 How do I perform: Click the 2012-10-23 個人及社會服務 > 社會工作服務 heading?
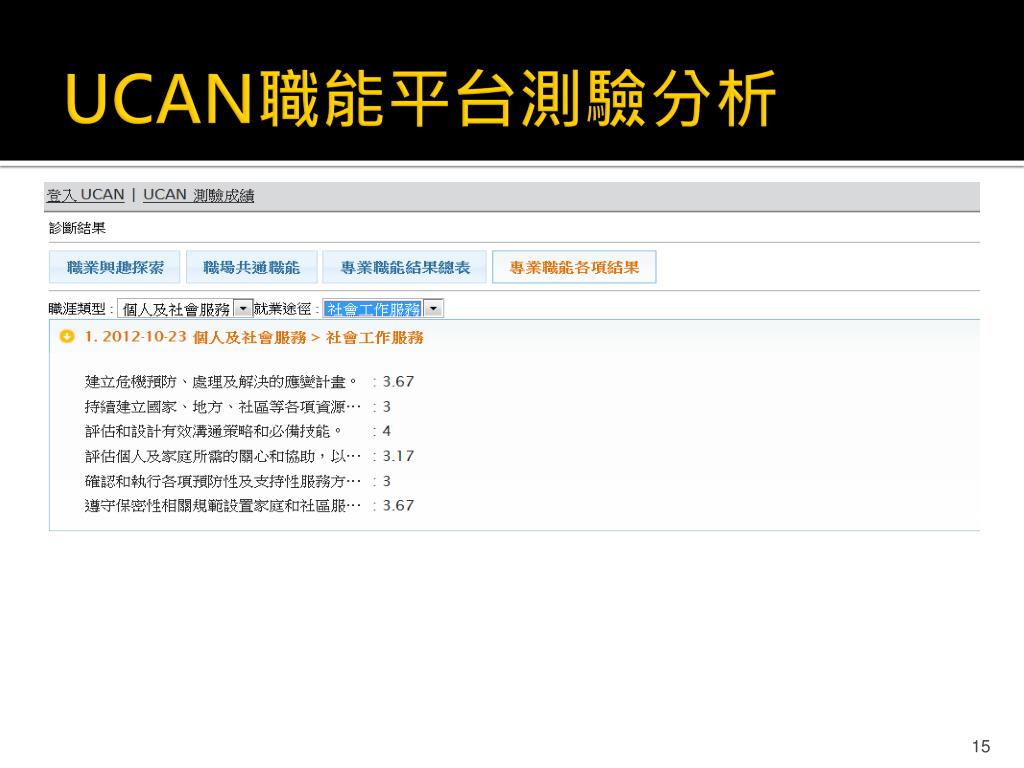(x=254, y=338)
